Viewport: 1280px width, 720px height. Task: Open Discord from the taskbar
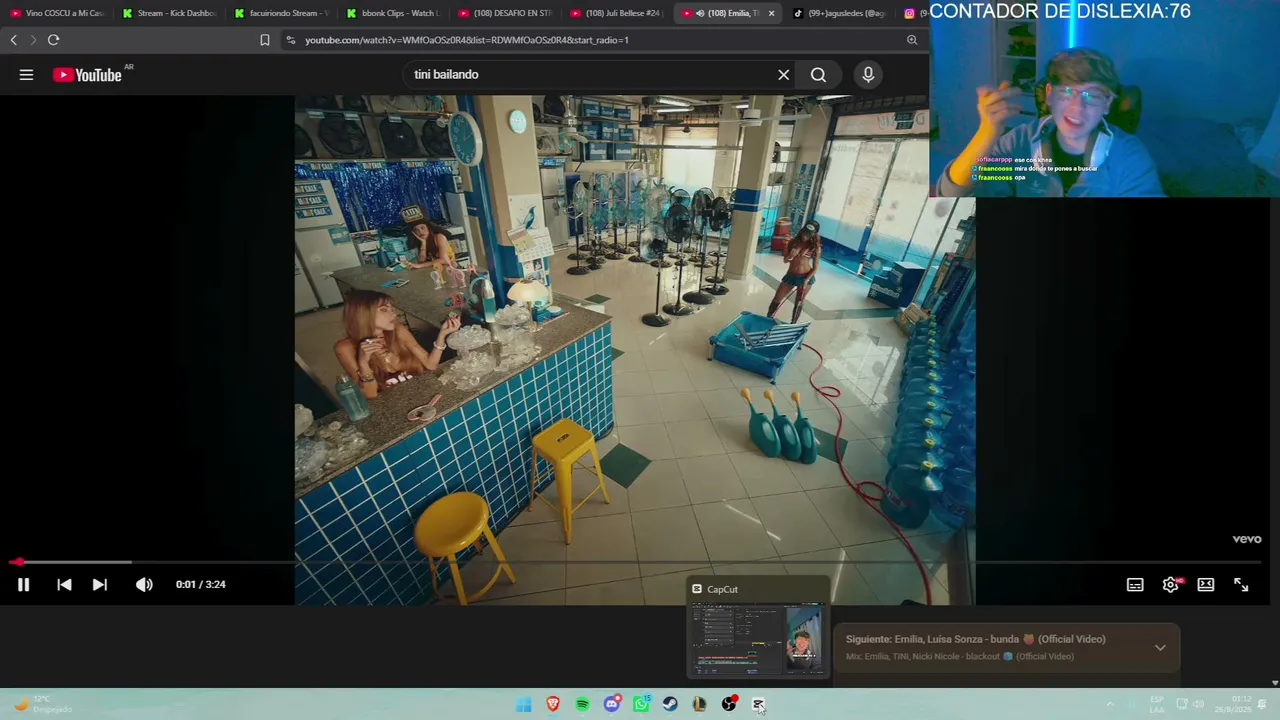click(x=612, y=705)
